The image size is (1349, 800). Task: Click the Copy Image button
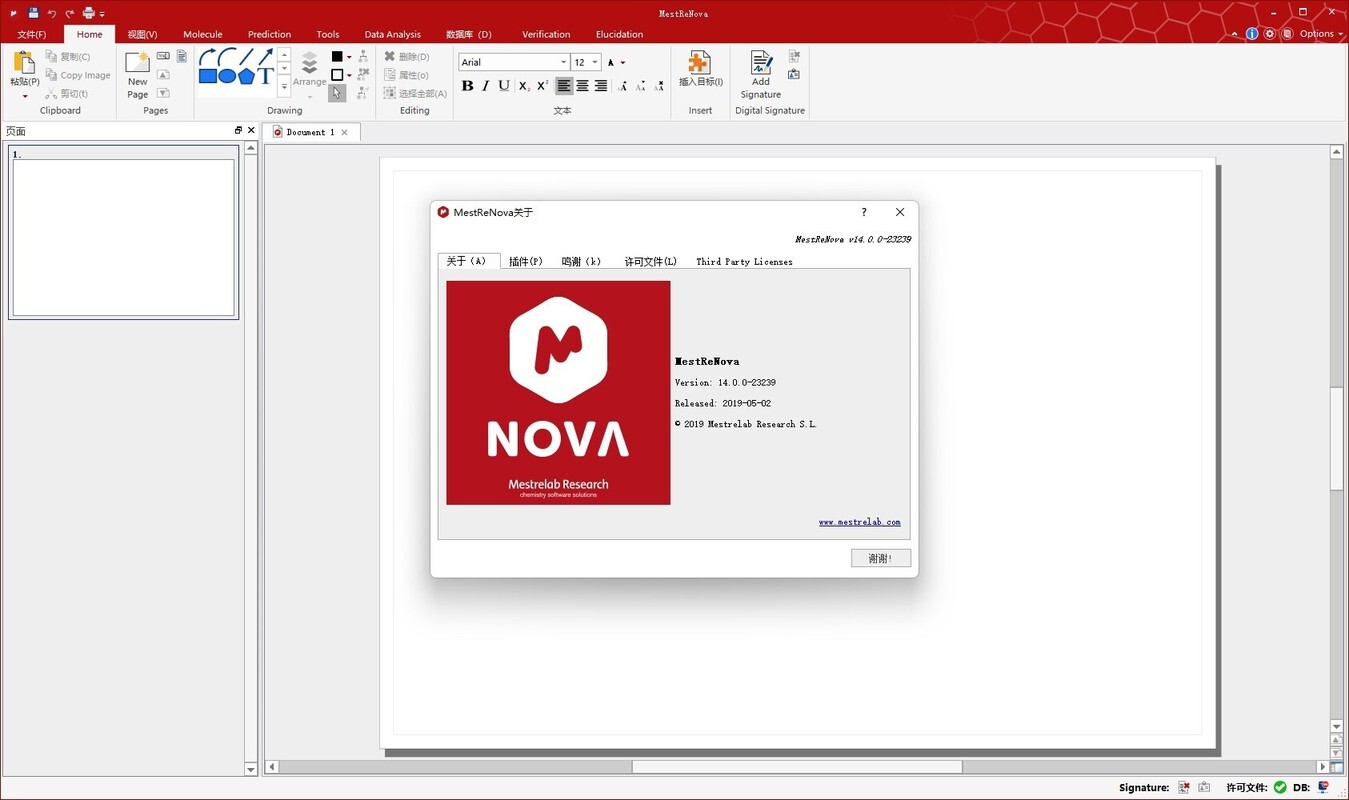(x=78, y=75)
